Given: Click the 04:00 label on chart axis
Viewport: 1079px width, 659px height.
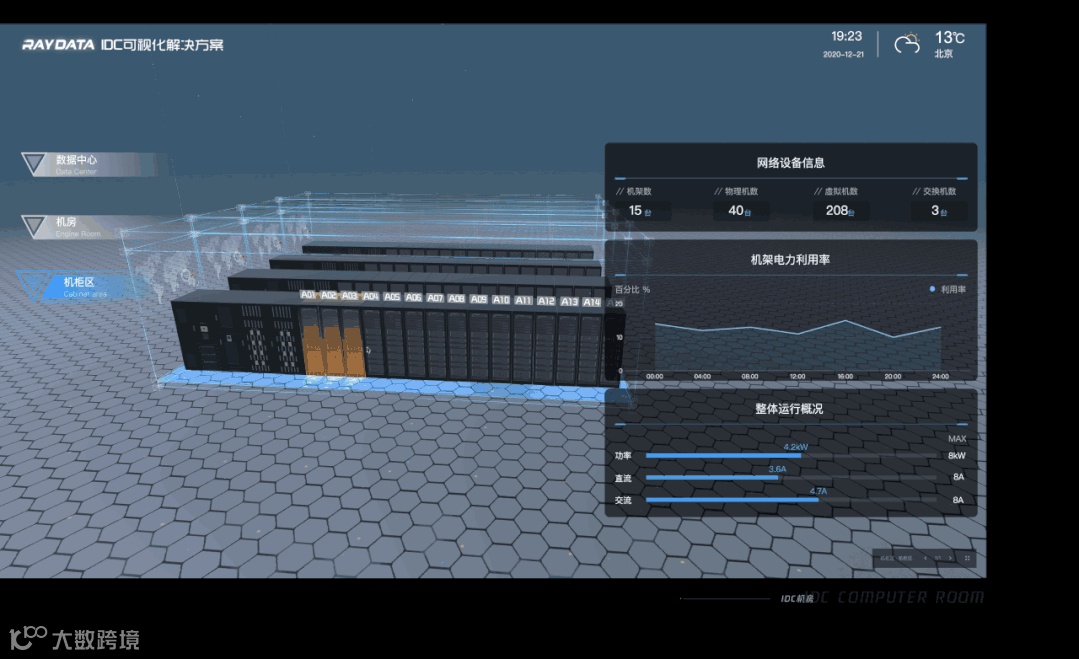Looking at the screenshot, I should coord(702,376).
